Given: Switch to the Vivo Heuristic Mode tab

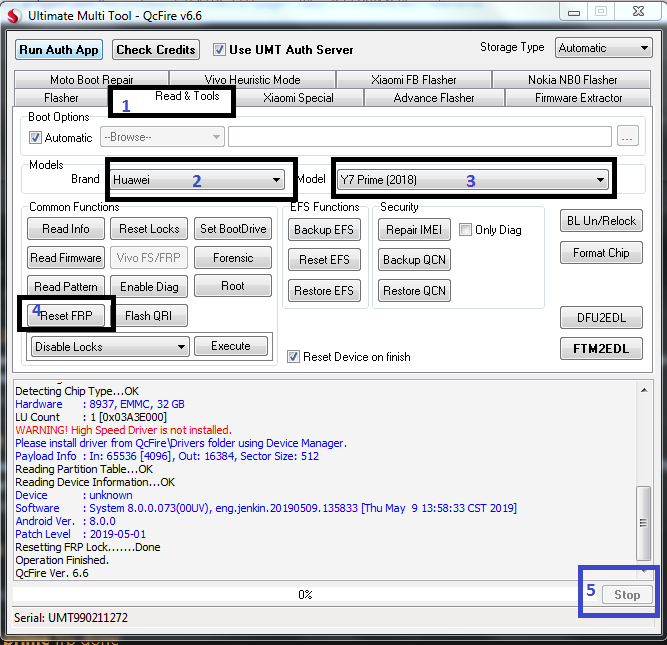Looking at the screenshot, I should coord(252,80).
